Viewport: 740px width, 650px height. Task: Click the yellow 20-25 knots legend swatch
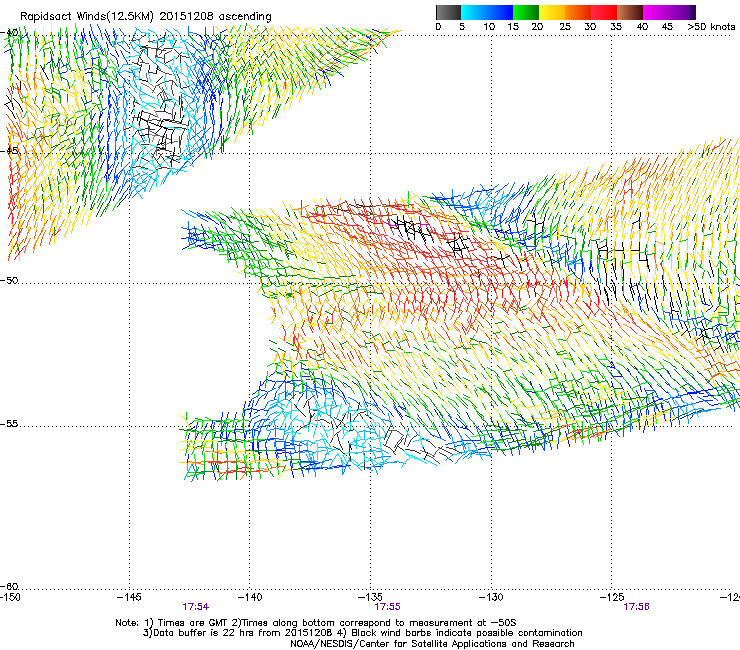[552, 12]
